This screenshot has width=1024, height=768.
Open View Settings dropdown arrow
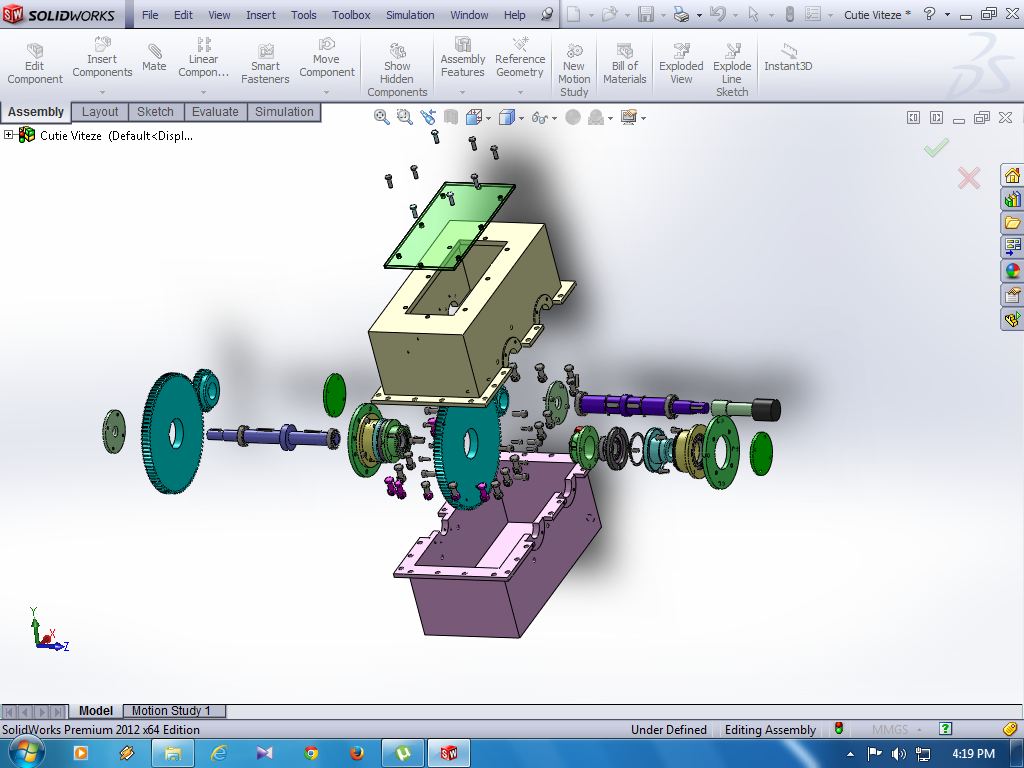(643, 118)
